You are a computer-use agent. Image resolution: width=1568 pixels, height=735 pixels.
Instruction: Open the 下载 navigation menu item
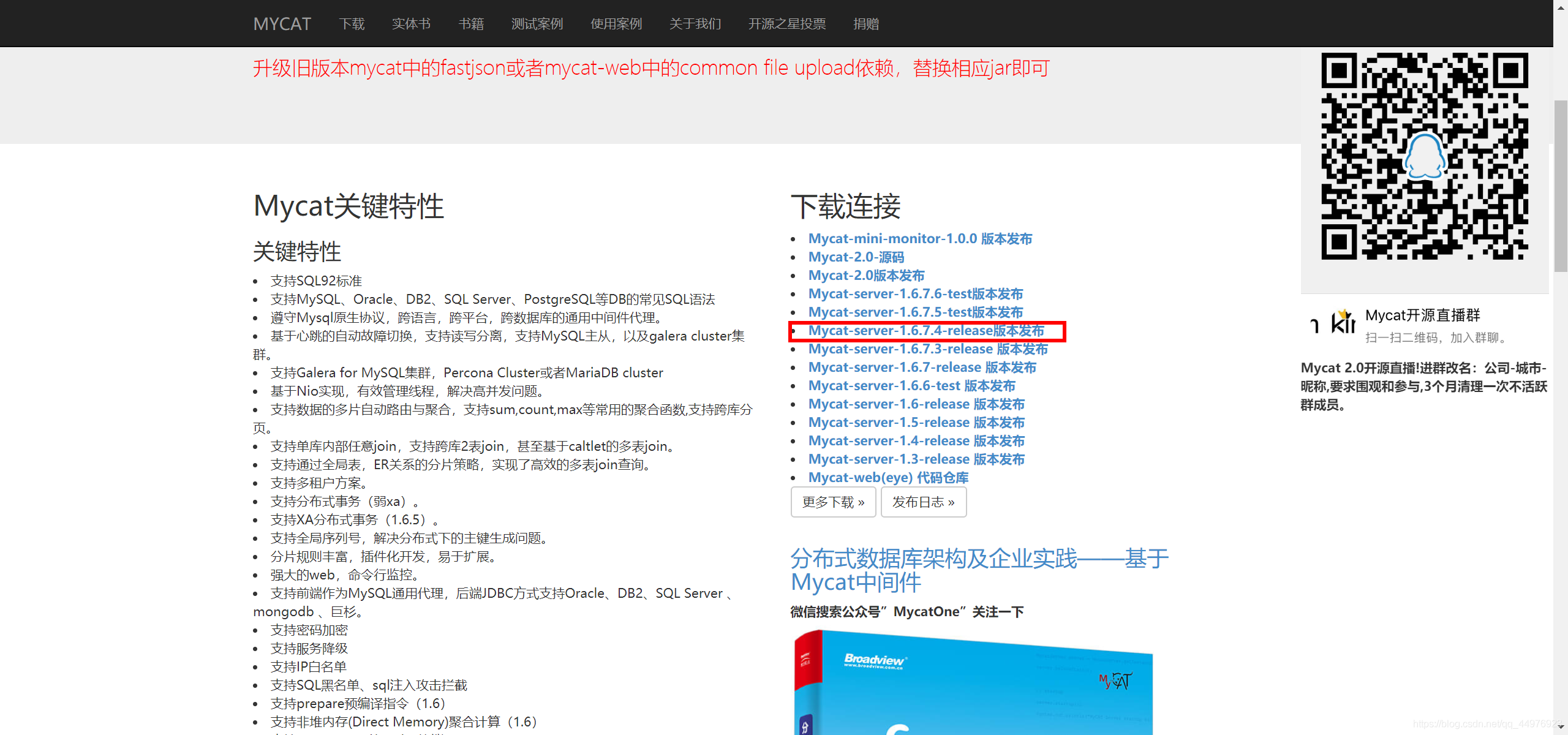pyautogui.click(x=352, y=24)
